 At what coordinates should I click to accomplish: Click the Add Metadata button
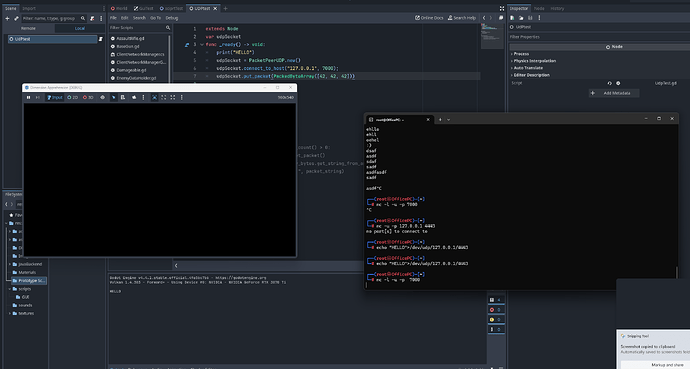coord(614,93)
